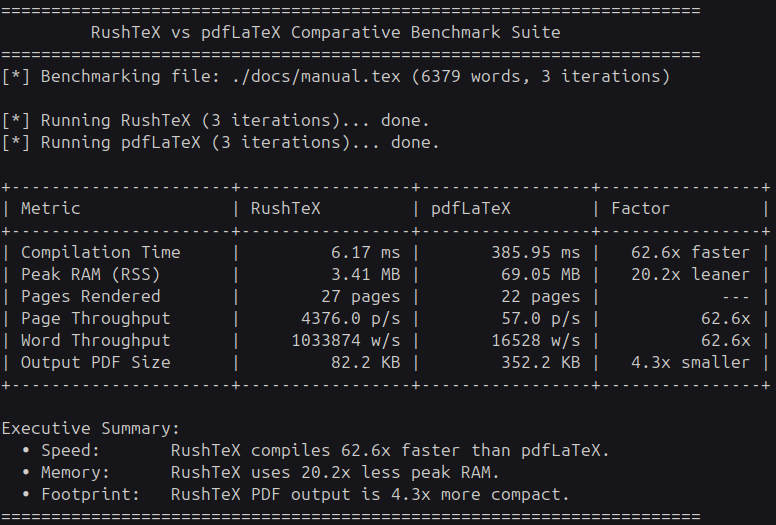
Task: Click the "4.3x smaller" factor cell
Action: (x=690, y=363)
